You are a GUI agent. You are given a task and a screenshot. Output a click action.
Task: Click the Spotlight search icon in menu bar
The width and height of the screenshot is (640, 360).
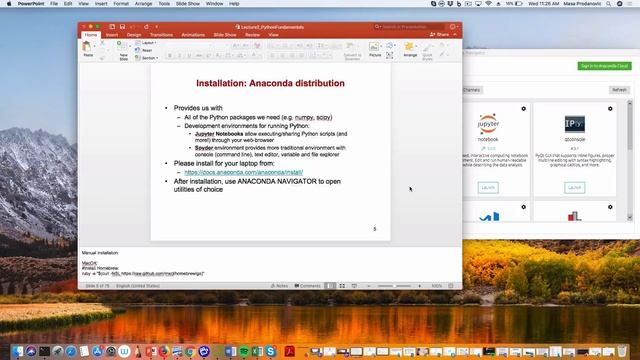609,4
